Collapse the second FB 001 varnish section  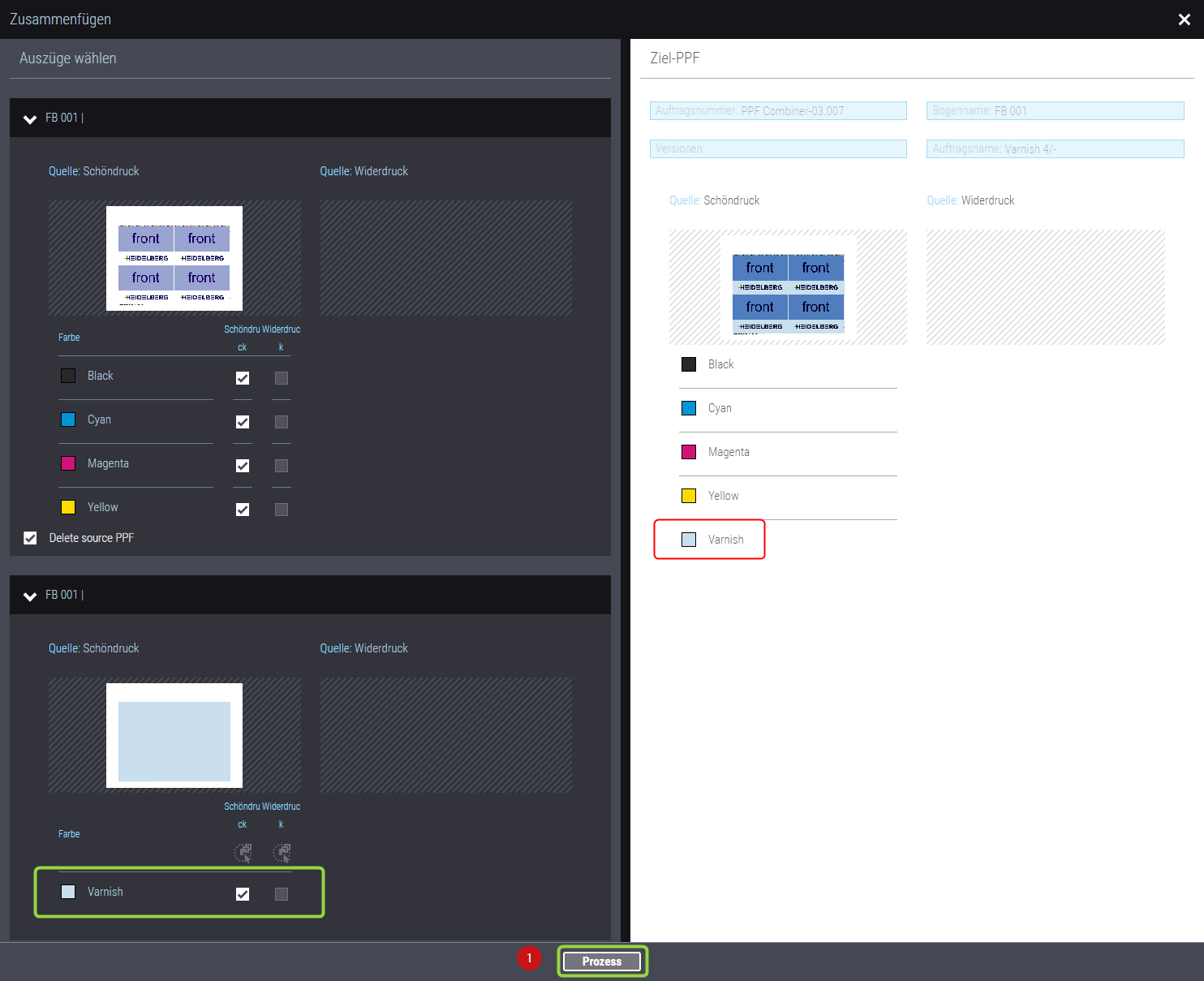pyautogui.click(x=30, y=596)
